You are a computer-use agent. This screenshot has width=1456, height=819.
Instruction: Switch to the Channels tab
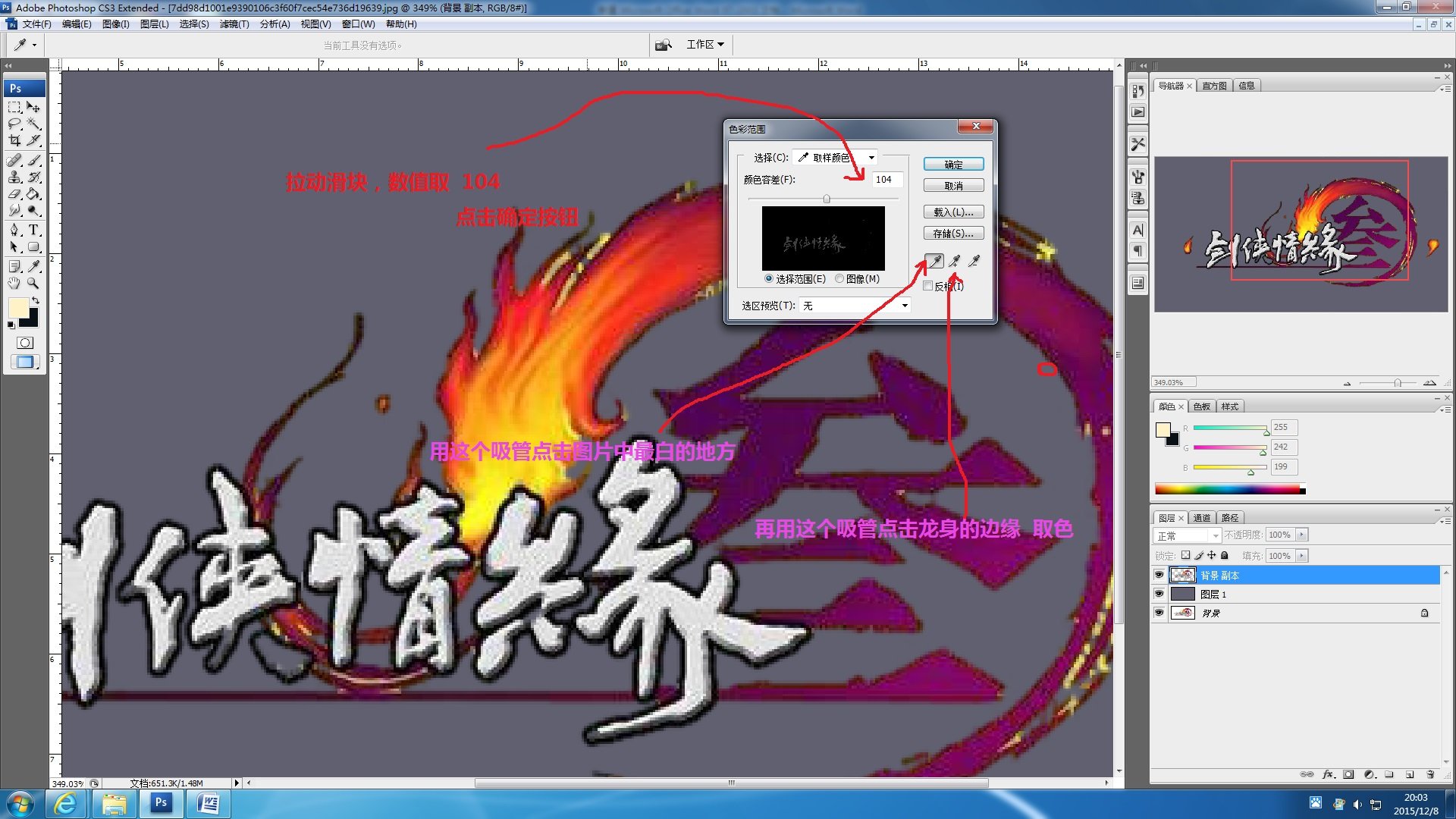pos(1201,518)
